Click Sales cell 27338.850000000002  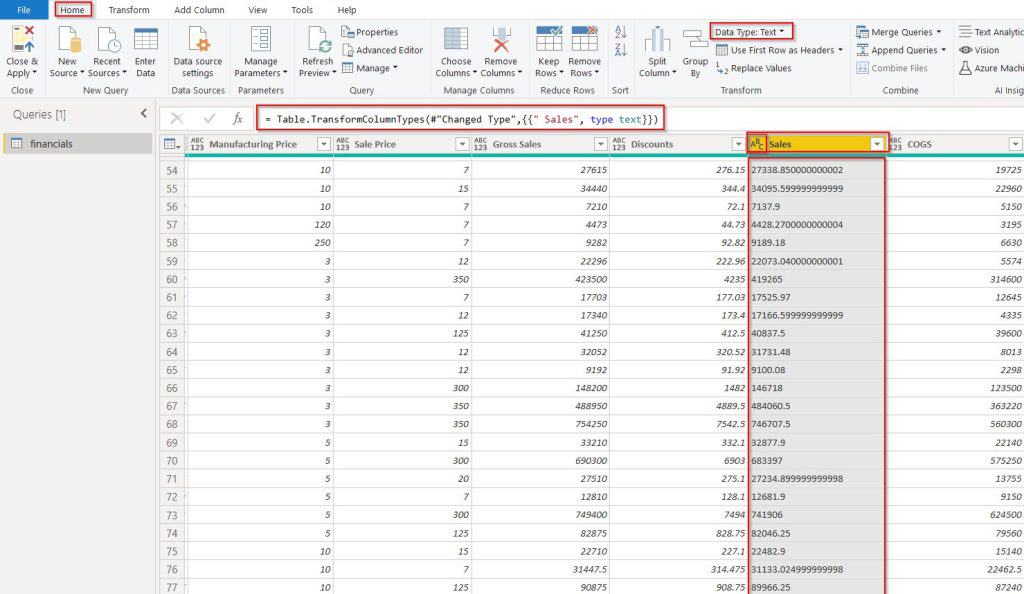pos(817,170)
